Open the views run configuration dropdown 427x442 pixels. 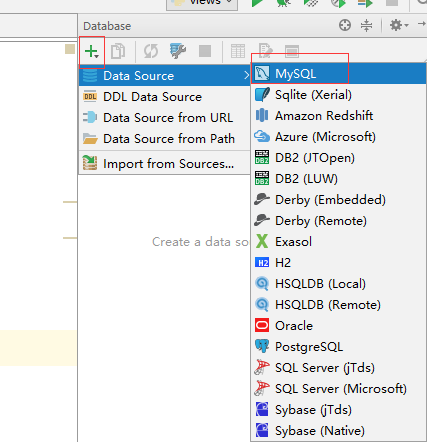pyautogui.click(x=202, y=4)
